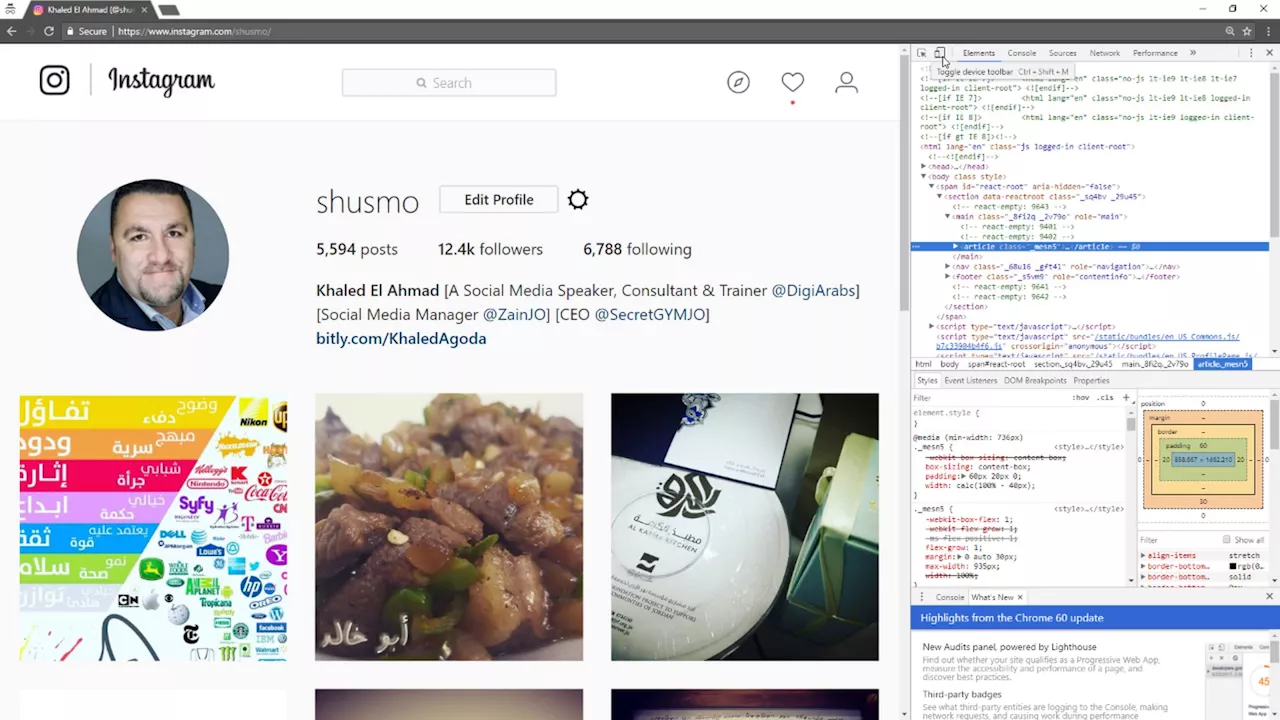
Task: Open Chrome zoom magnifier icon in address bar
Action: click(1230, 31)
